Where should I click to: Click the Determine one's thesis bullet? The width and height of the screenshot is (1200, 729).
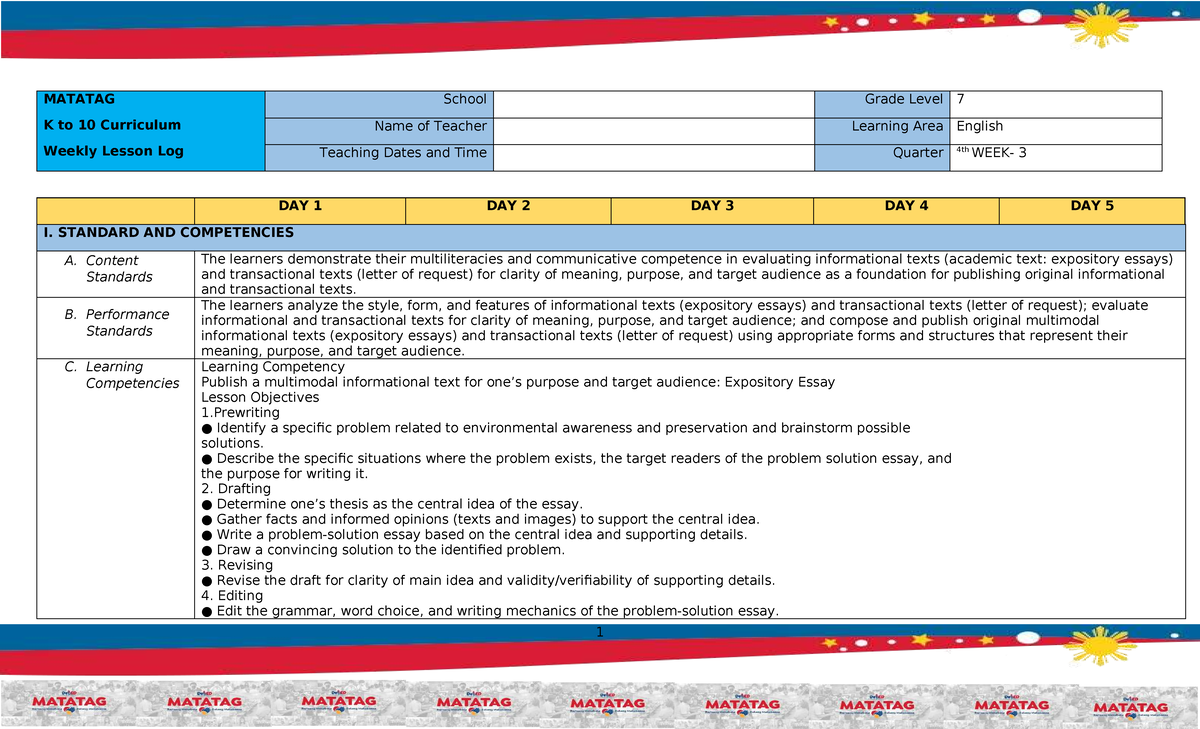(x=392, y=504)
